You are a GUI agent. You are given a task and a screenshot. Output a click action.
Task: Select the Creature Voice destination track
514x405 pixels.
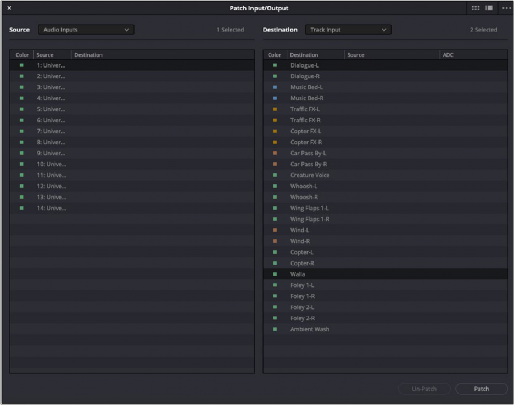[385, 175]
